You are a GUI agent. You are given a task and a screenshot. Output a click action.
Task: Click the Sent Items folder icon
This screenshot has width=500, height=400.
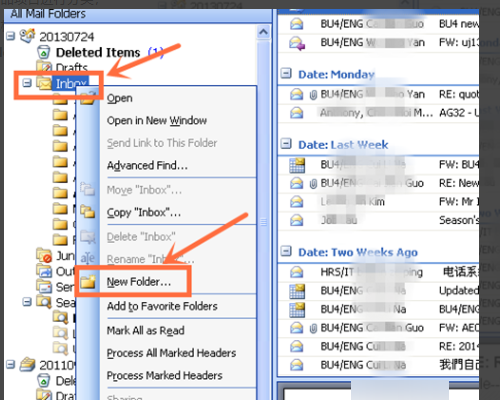pyautogui.click(x=44, y=286)
